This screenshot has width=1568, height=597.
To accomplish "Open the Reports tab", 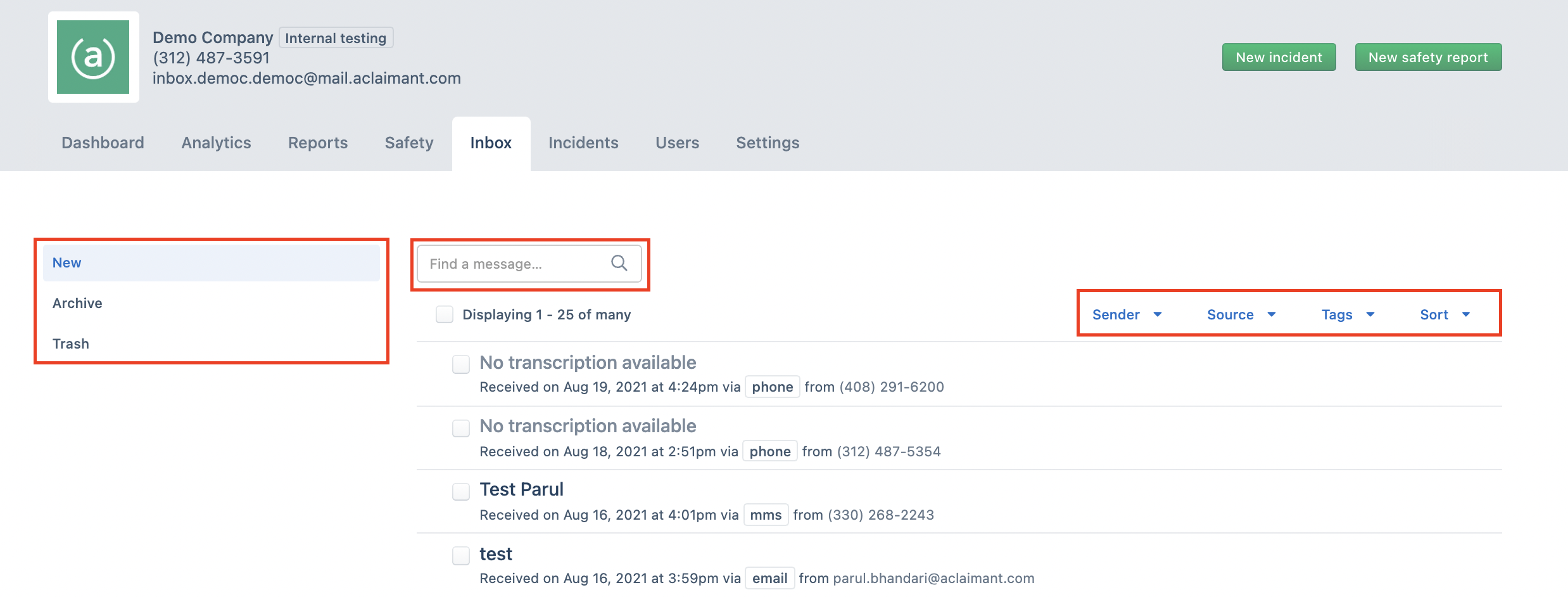I will pos(318,143).
